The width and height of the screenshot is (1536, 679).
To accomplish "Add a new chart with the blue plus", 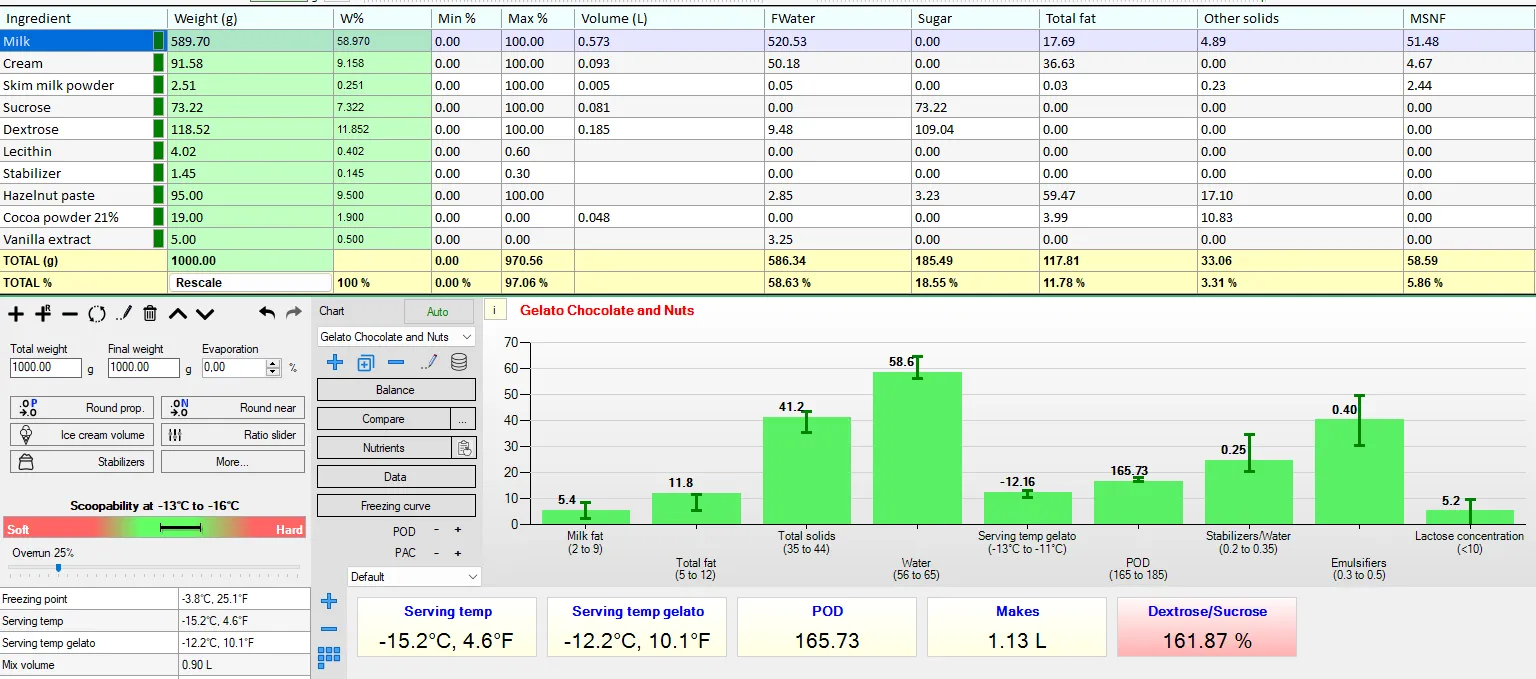I will [x=334, y=363].
